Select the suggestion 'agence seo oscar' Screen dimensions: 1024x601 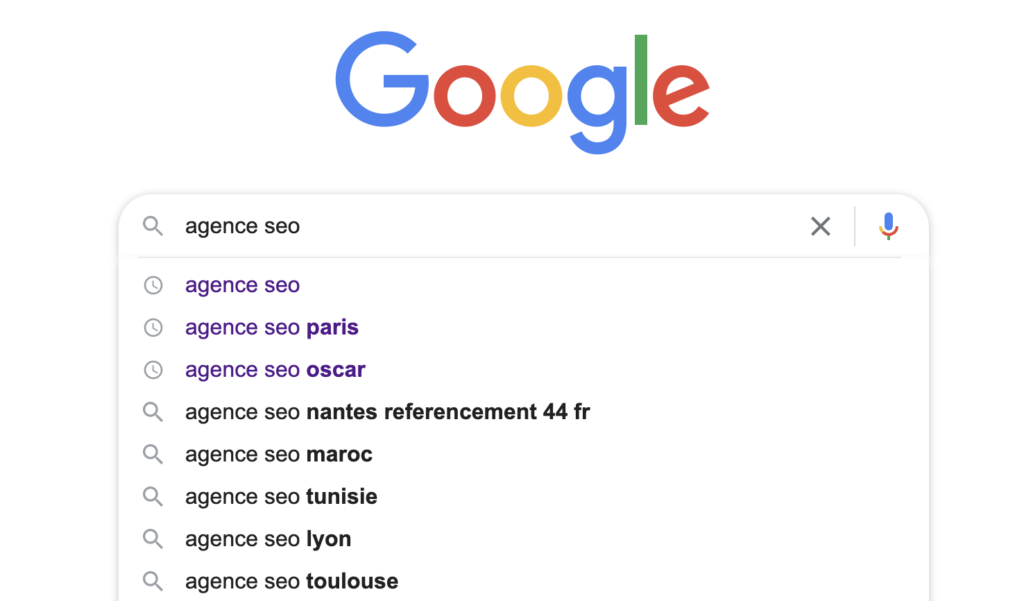(275, 369)
